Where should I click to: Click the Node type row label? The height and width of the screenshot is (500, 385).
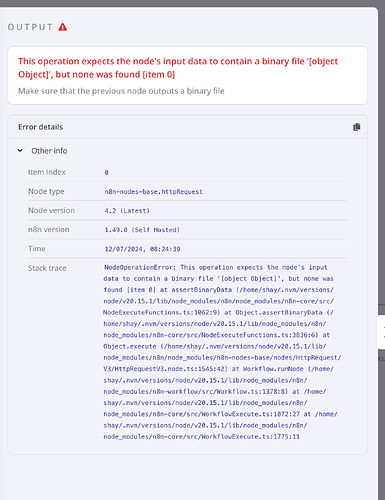[46, 191]
